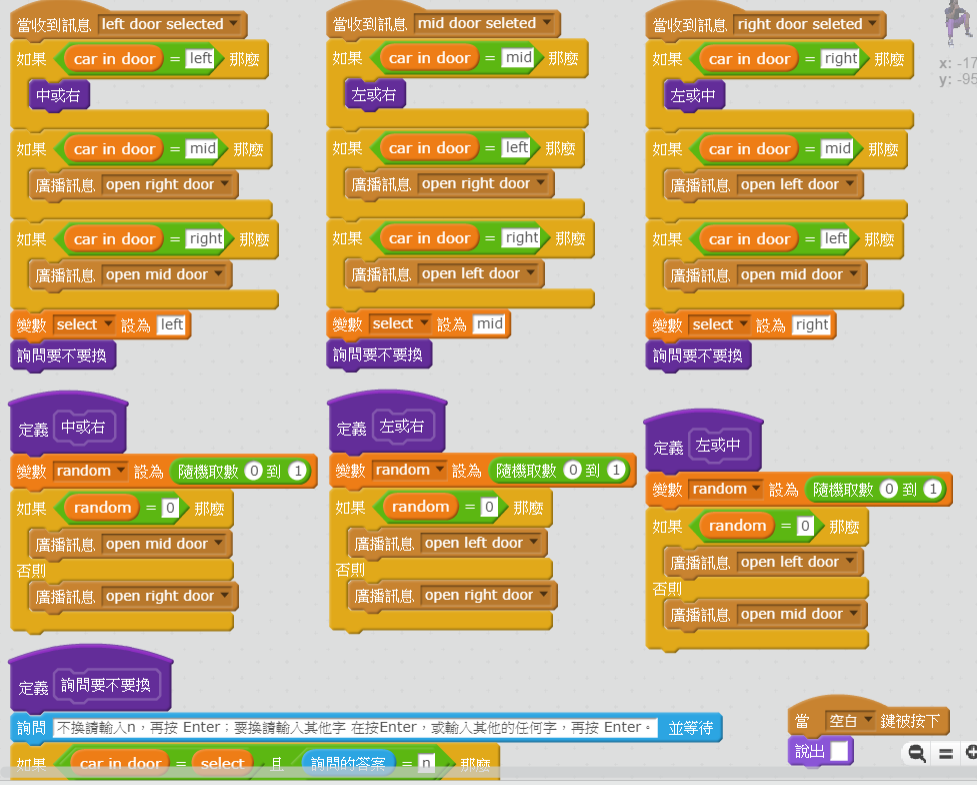Click the 定義 詢問要不要換 define hat block
Image resolution: width=977 pixels, height=785 pixels.
(90, 679)
